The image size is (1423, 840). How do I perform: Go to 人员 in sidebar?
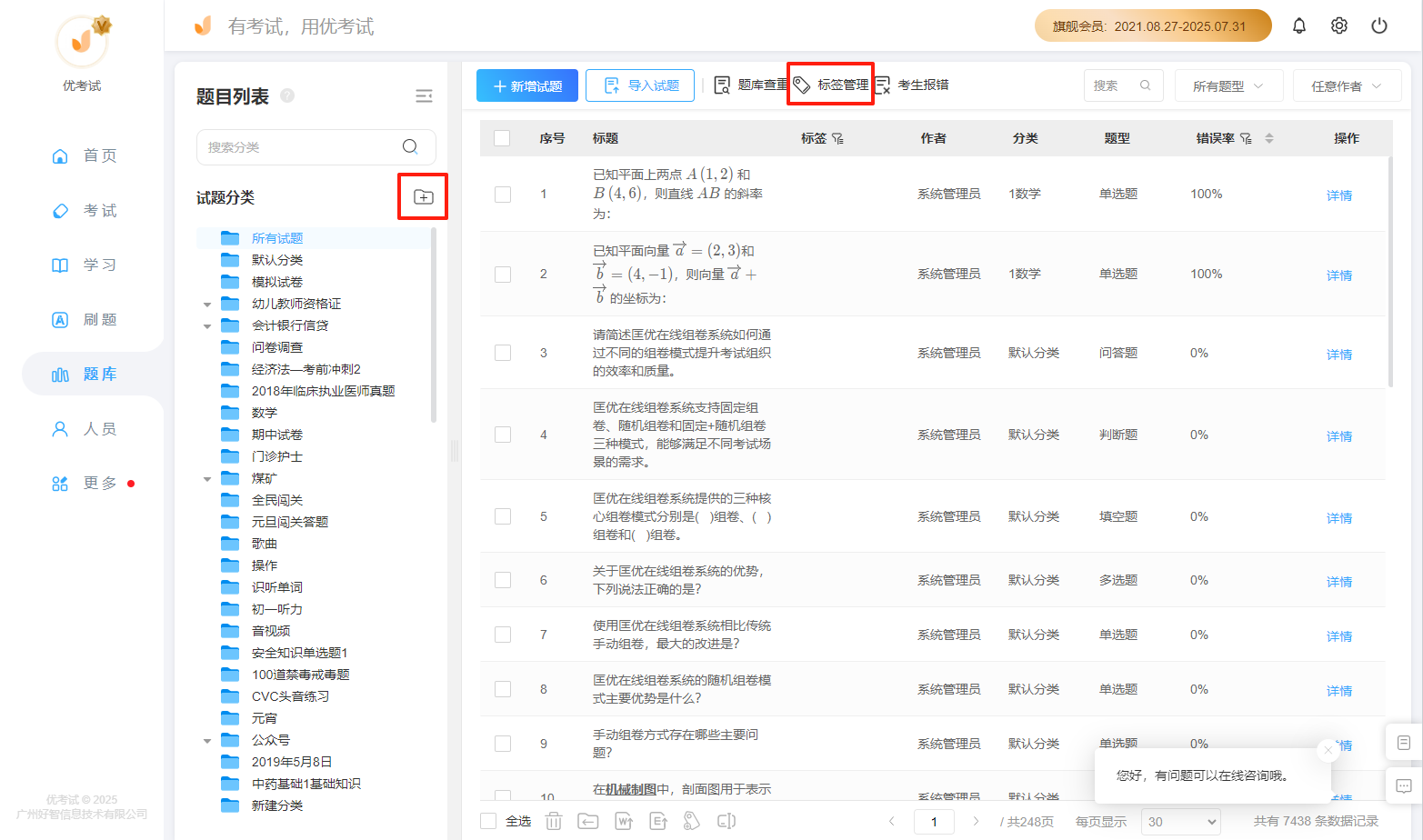(85, 428)
